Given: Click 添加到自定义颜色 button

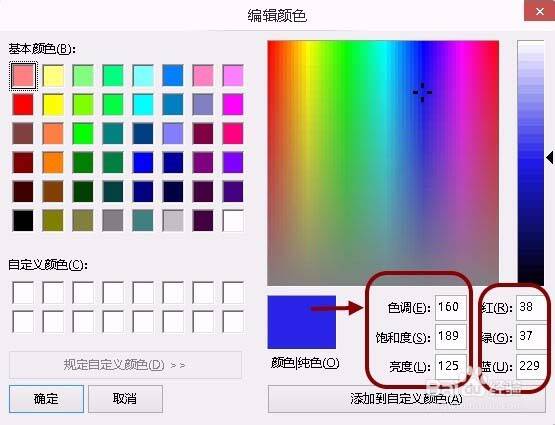Looking at the screenshot, I should click(x=406, y=399).
